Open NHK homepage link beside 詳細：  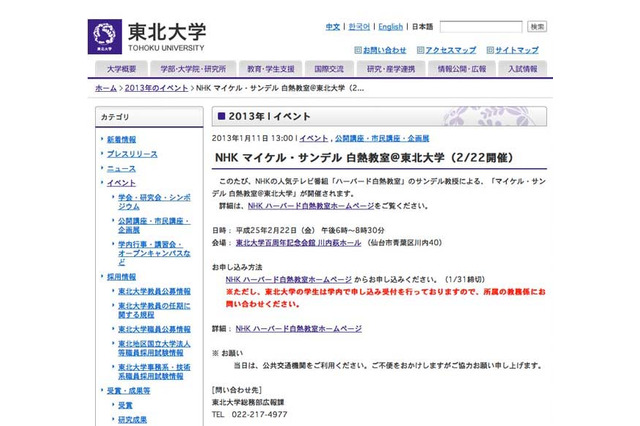point(299,328)
